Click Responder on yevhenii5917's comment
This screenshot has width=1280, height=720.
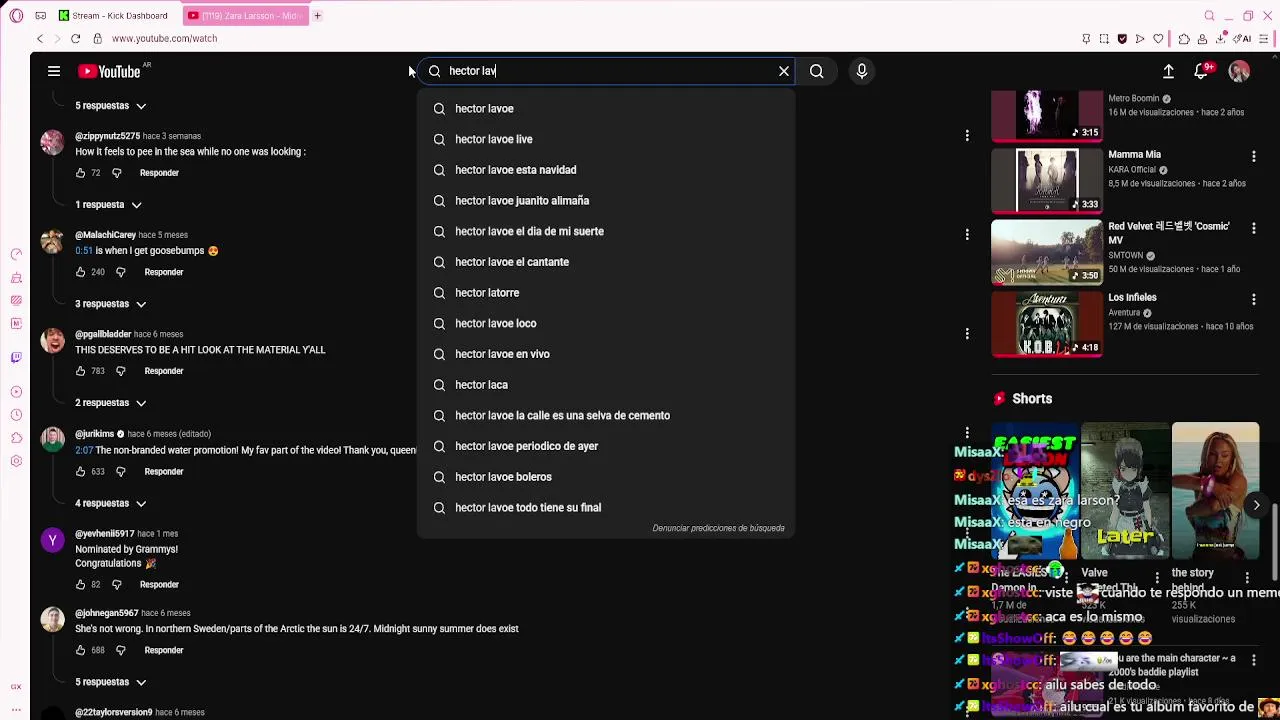[x=159, y=585]
